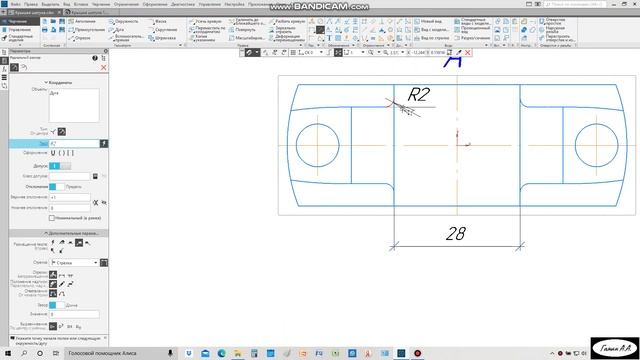Click the search commands field

pyautogui.click(x=575, y=4)
